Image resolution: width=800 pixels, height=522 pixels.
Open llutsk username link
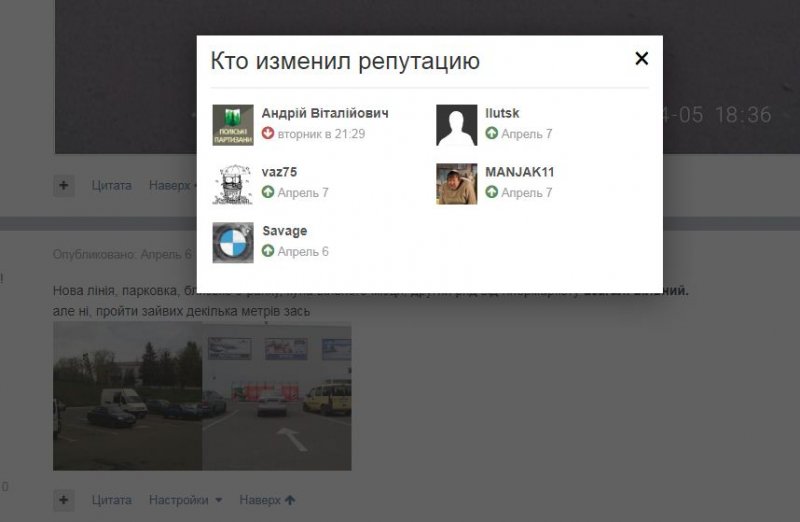502,114
